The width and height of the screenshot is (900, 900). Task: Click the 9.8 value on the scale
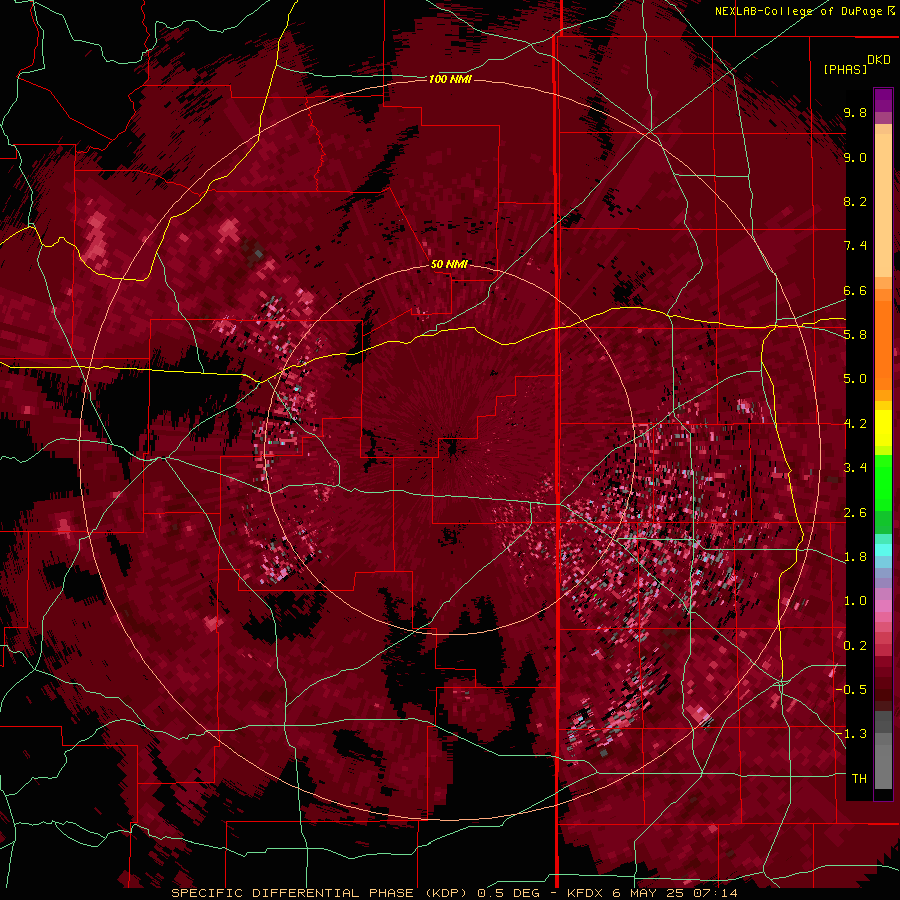point(855,112)
